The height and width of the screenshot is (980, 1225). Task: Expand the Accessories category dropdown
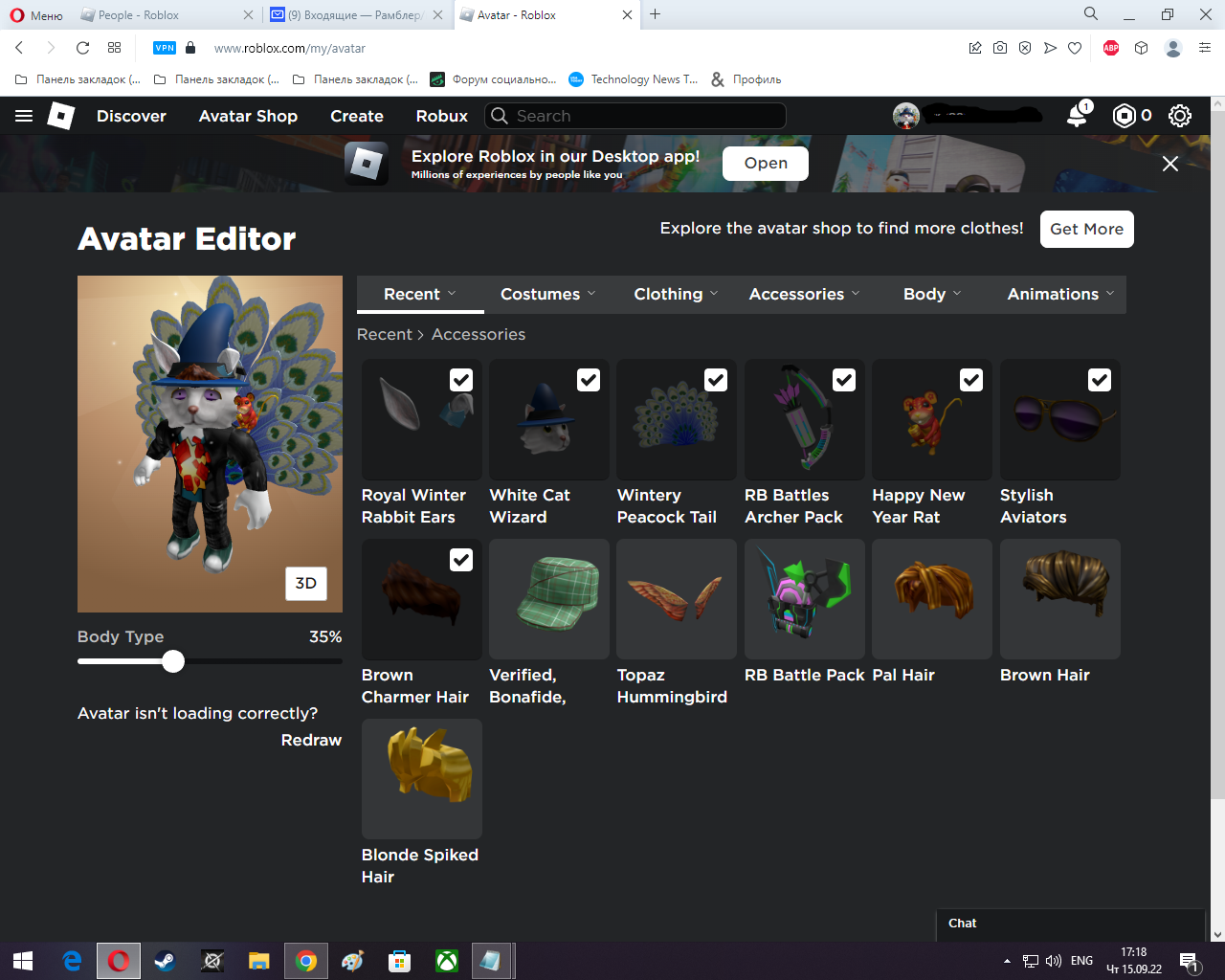pyautogui.click(x=805, y=294)
